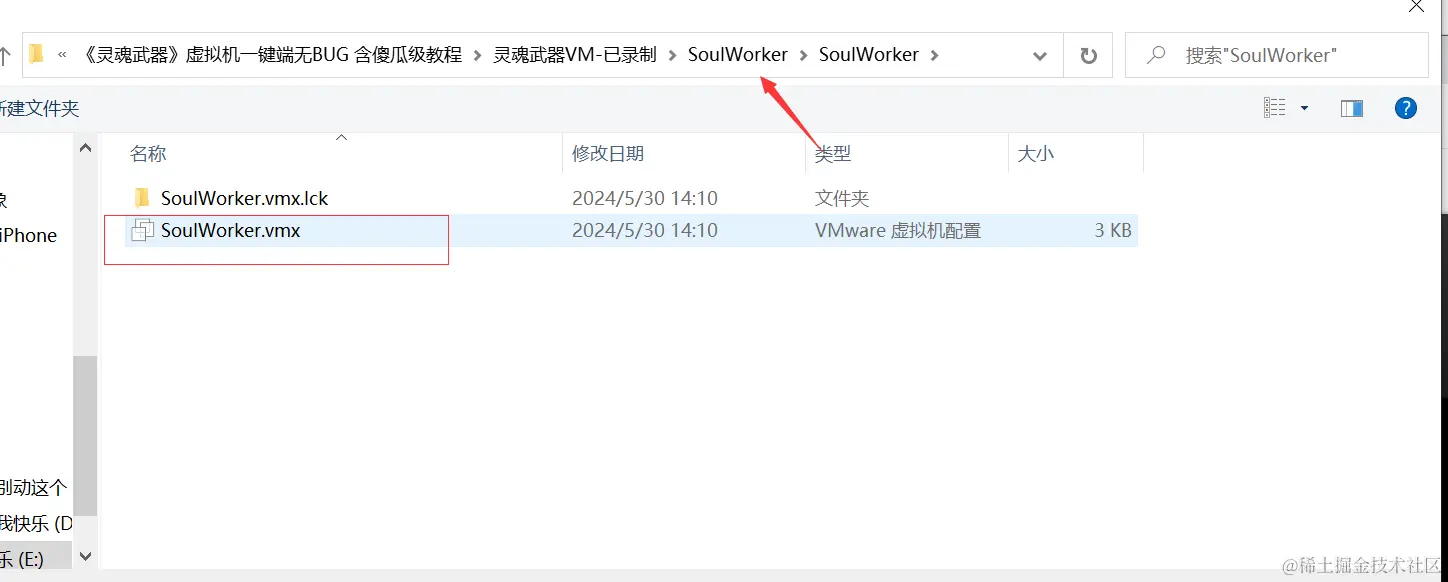The image size is (1448, 582).
Task: Sort by 类型 column header
Action: (x=833, y=154)
